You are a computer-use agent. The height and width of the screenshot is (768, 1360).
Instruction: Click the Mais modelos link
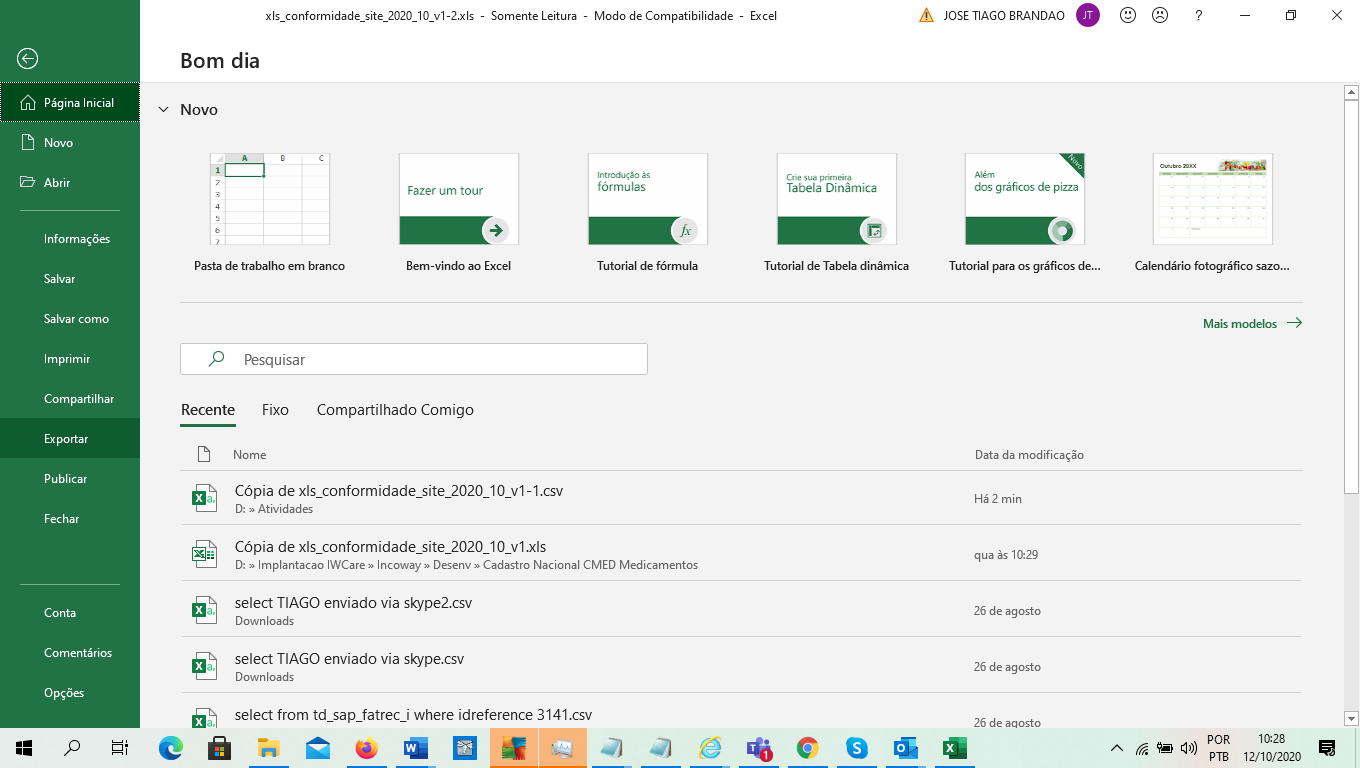[1252, 323]
